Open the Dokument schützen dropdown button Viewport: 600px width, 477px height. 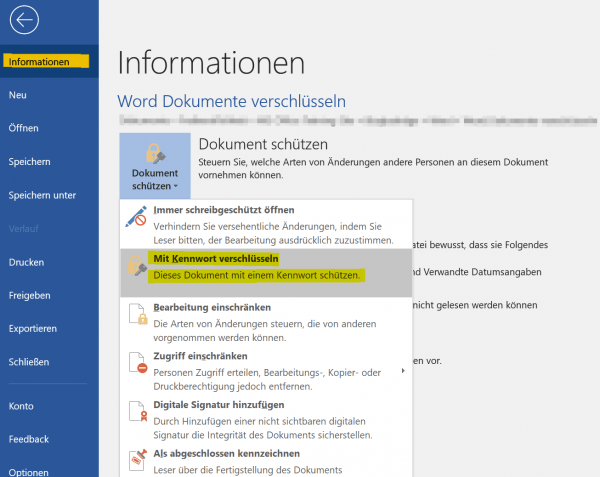coord(155,166)
